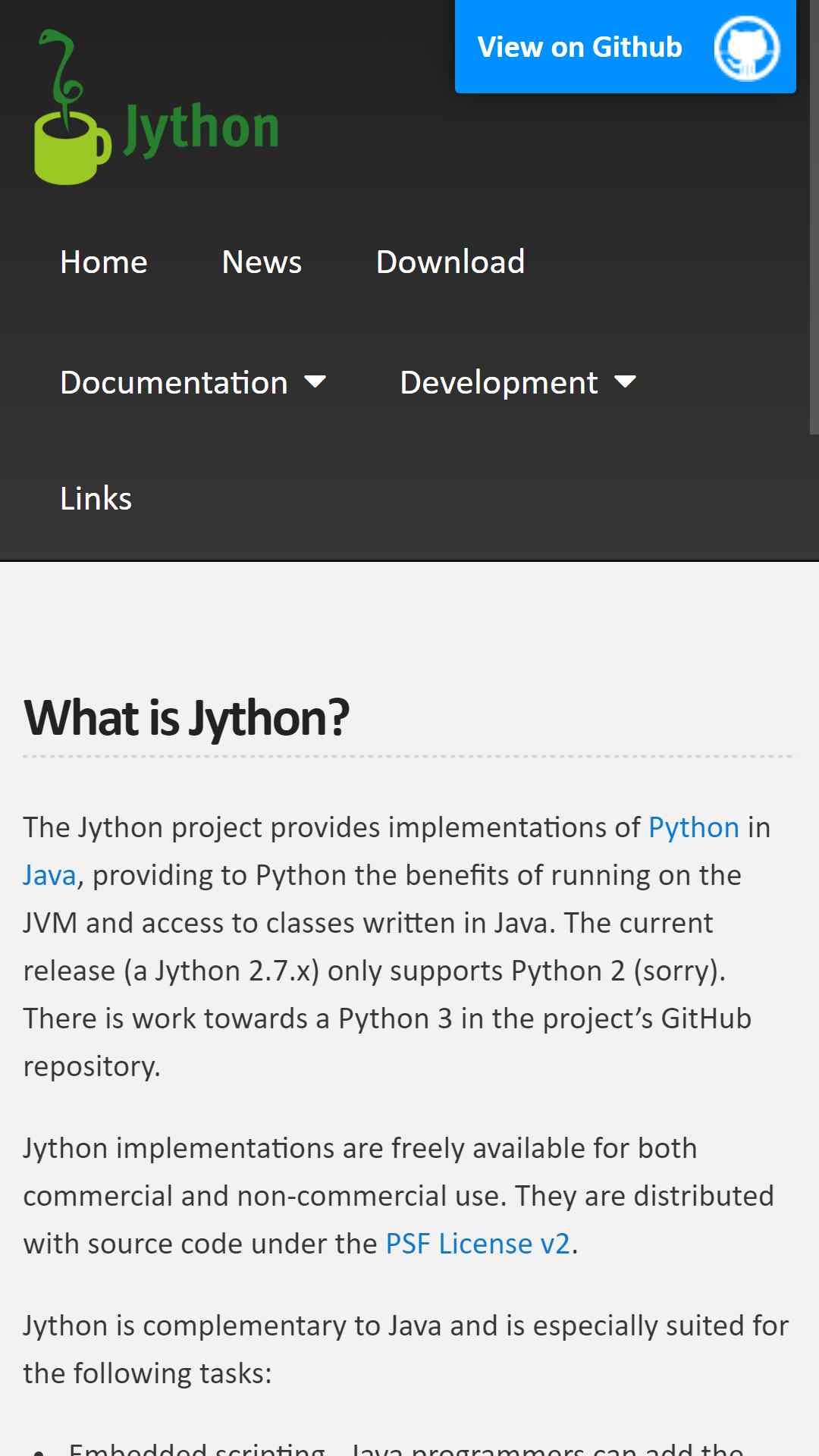Screen dimensions: 819x1456
Task: Click the page scrollbar thumb
Action: [x=814, y=217]
